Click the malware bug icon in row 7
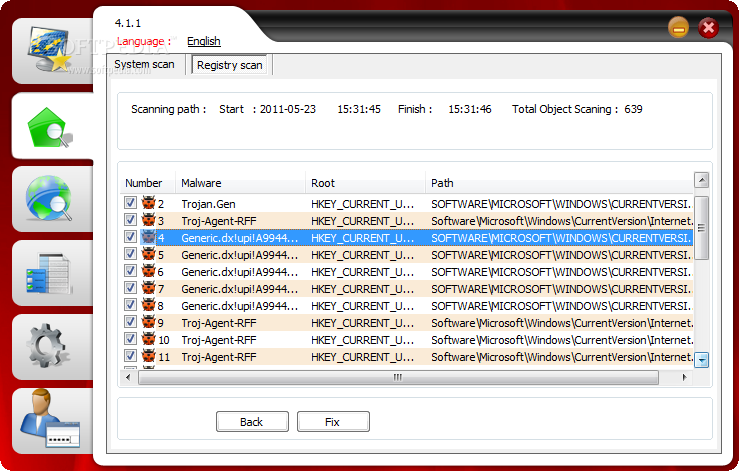 [148, 288]
